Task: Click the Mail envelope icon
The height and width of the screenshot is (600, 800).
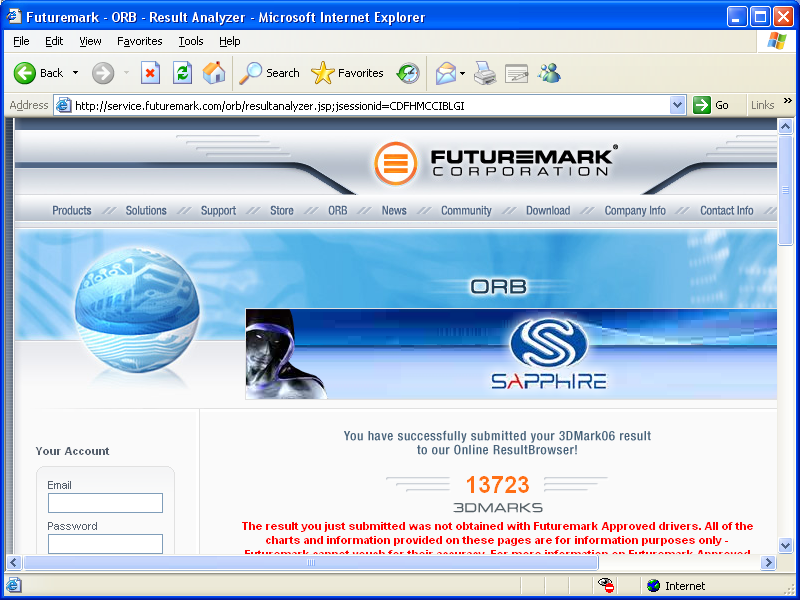Action: (445, 73)
